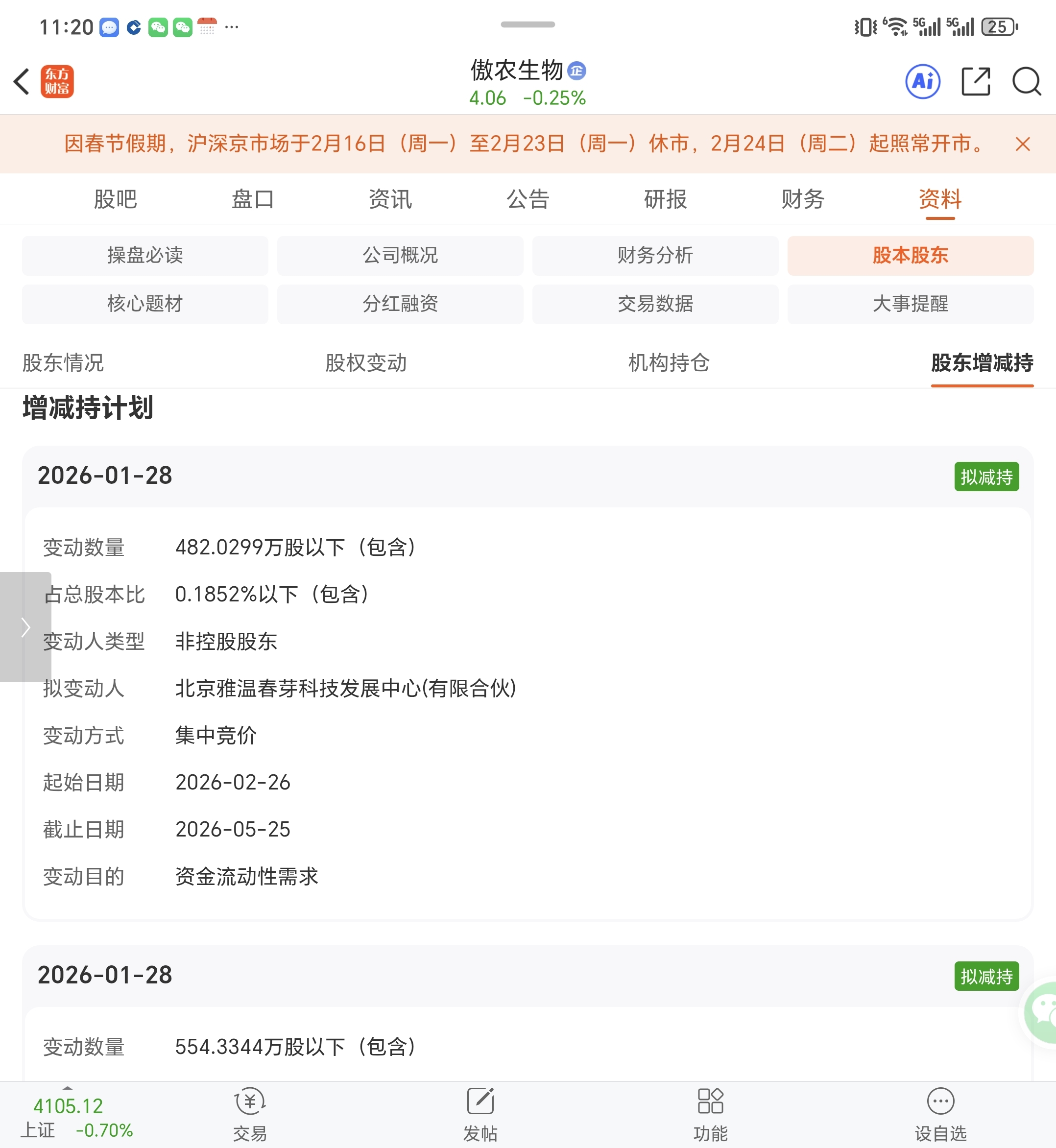
Task: Select the 公司概况 button
Action: [400, 256]
